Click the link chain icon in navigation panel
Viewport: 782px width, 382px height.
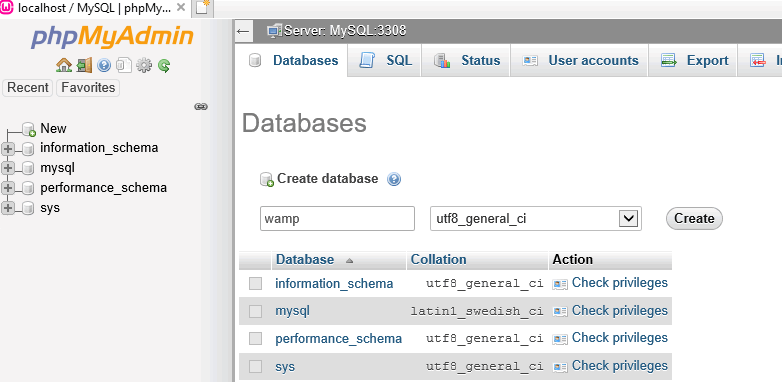click(x=201, y=106)
